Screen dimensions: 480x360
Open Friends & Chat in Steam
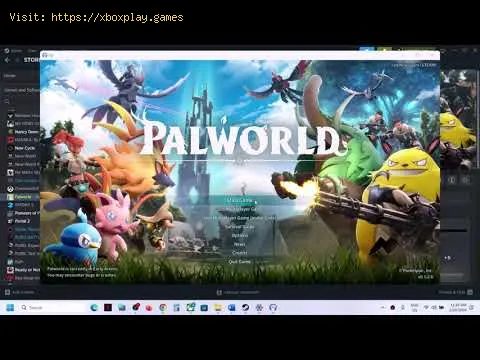[x=456, y=292]
